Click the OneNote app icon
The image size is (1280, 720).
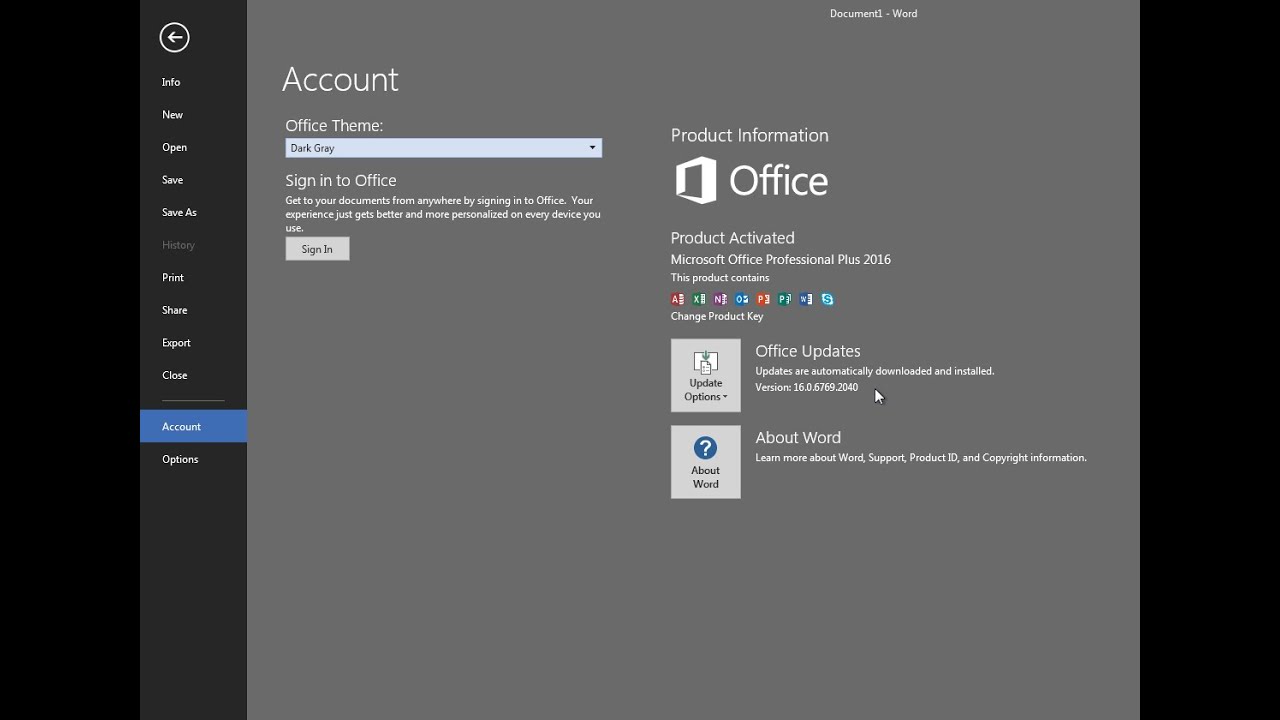tap(720, 299)
